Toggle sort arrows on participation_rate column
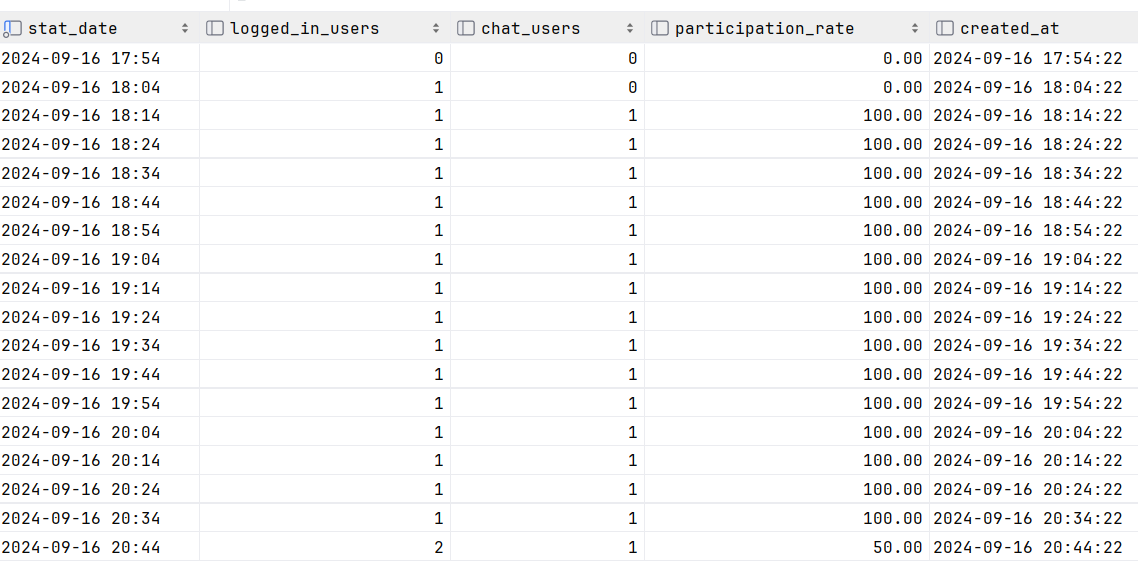Viewport: 1138px width, 574px height. 915,29
